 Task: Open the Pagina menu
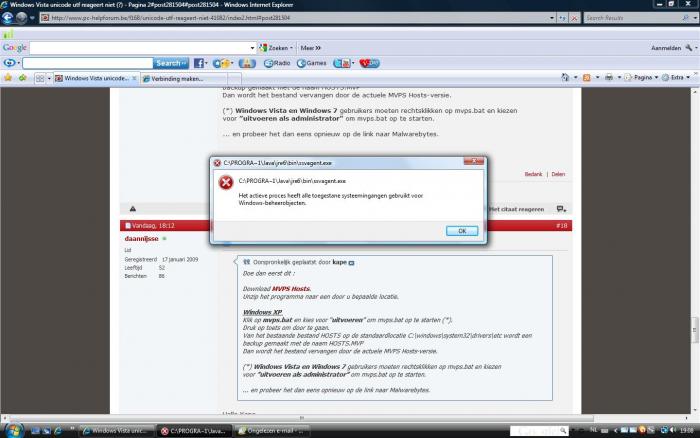coord(641,77)
